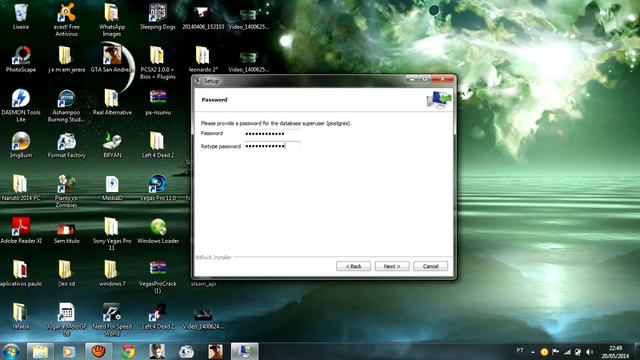The height and width of the screenshot is (360, 640).
Task: Open the Lixeira recycle bin icon
Action: pos(20,17)
